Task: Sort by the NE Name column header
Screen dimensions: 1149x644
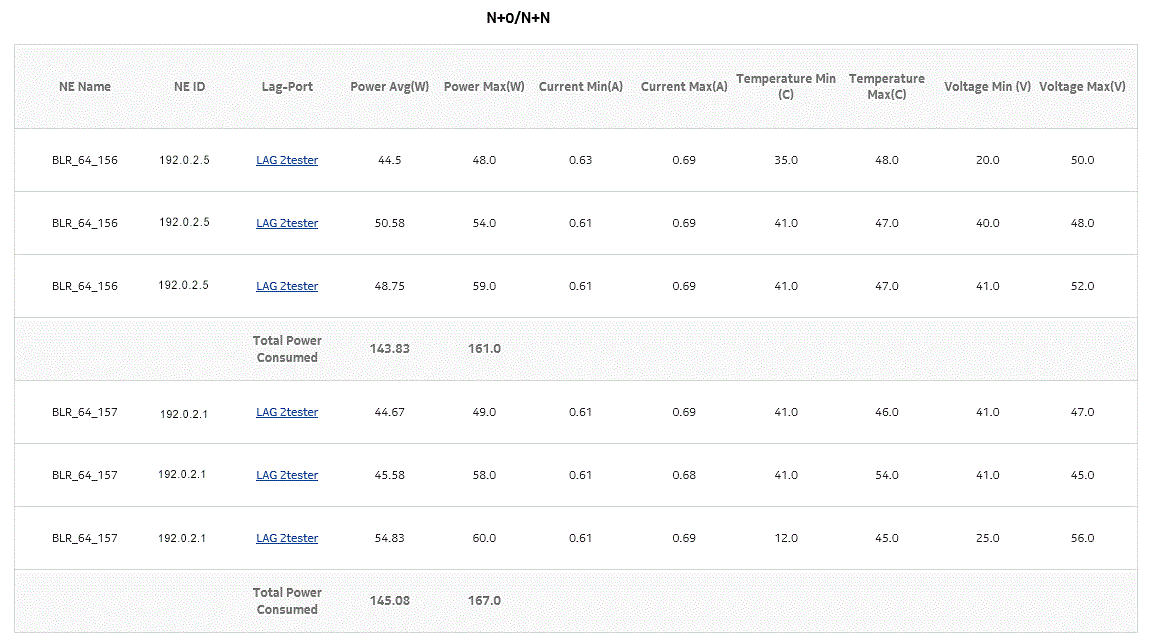Action: 84,87
